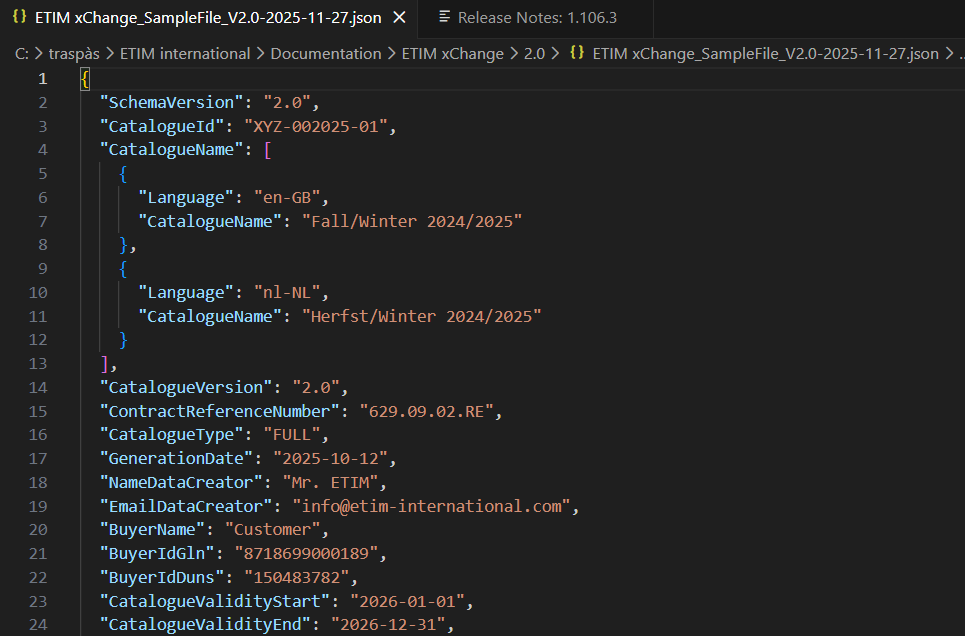This screenshot has height=636, width=965.
Task: Click the file name in the breadcrumb path
Action: pos(765,54)
